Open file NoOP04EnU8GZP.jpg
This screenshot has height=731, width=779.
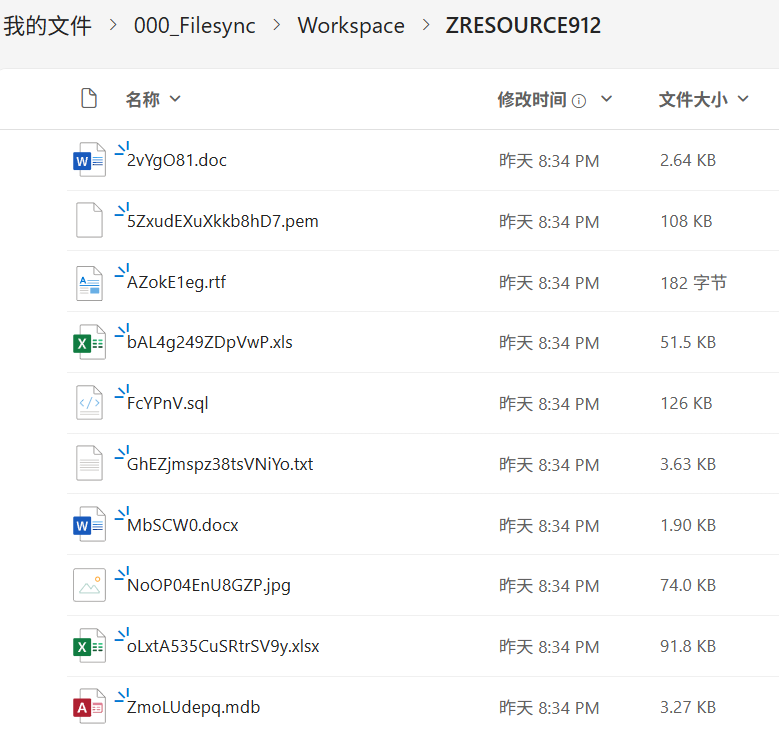point(209,586)
